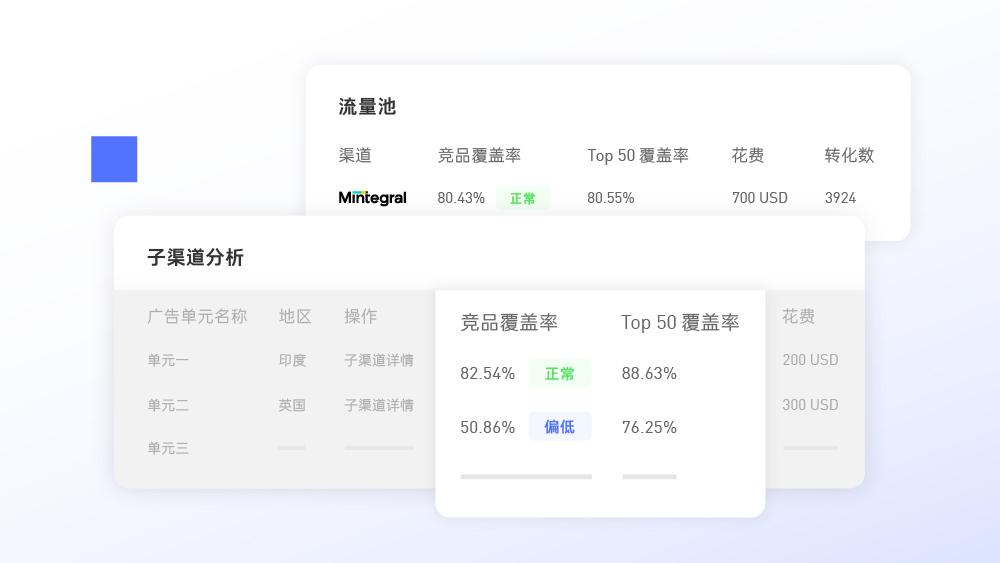The height and width of the screenshot is (563, 1000).
Task: Click the 76.25% Top 50 value
Action: click(x=649, y=427)
